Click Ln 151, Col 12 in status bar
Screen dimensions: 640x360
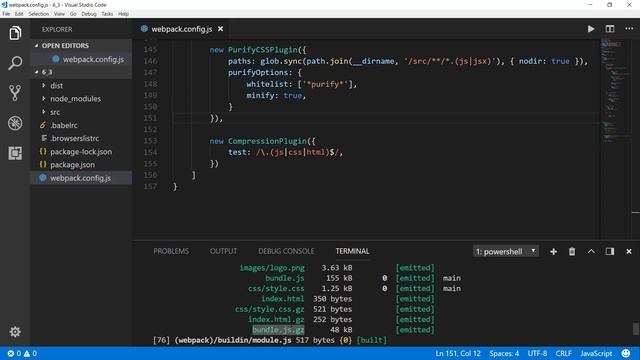coord(458,353)
